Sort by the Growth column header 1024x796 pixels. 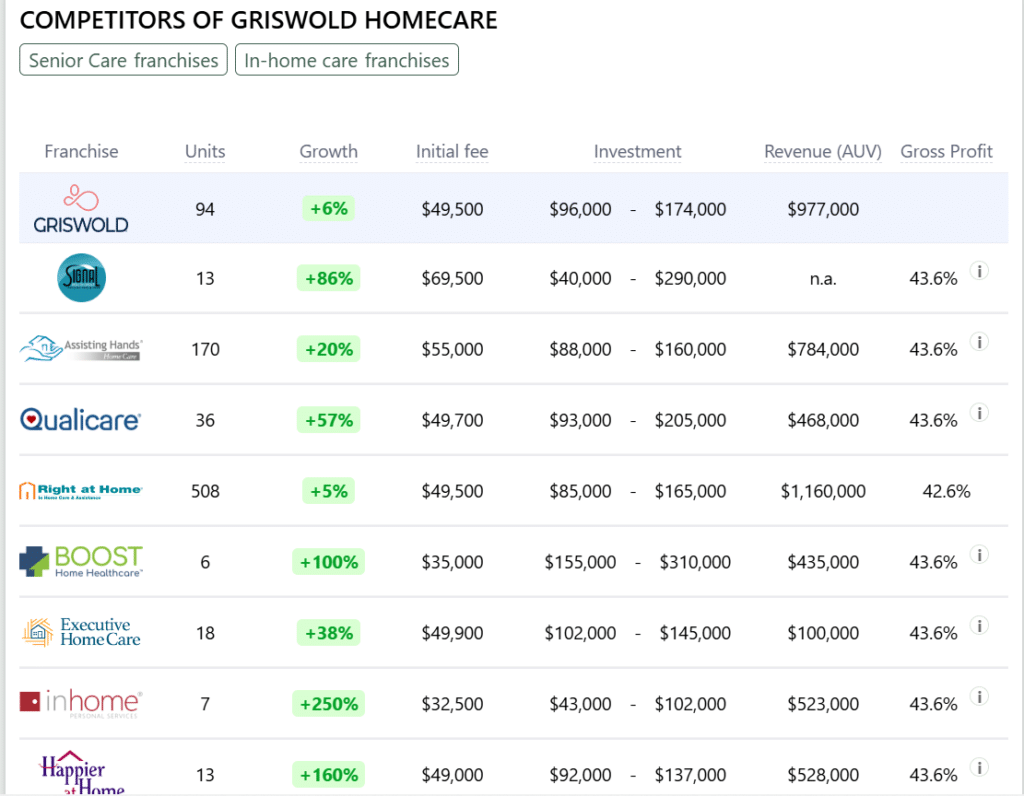point(328,151)
